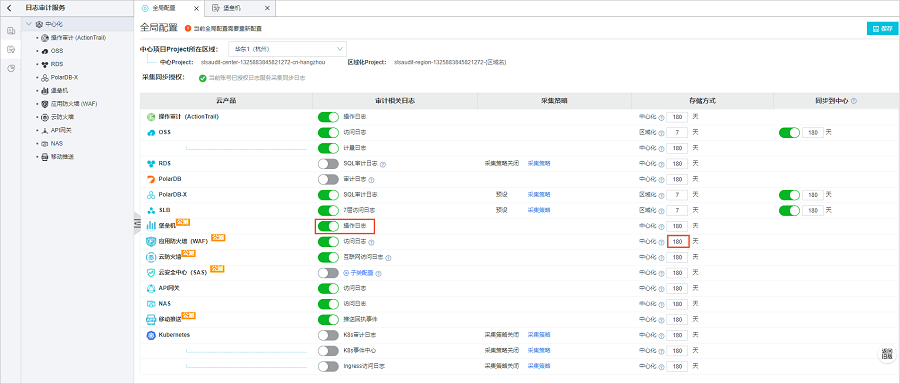This screenshot has width=900, height=384.
Task: Click the ActionTrail icon in the product table
Action: point(152,117)
